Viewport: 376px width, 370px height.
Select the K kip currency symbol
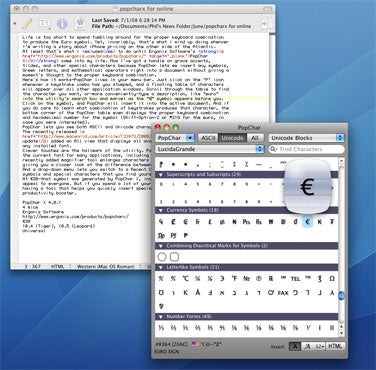320,221
